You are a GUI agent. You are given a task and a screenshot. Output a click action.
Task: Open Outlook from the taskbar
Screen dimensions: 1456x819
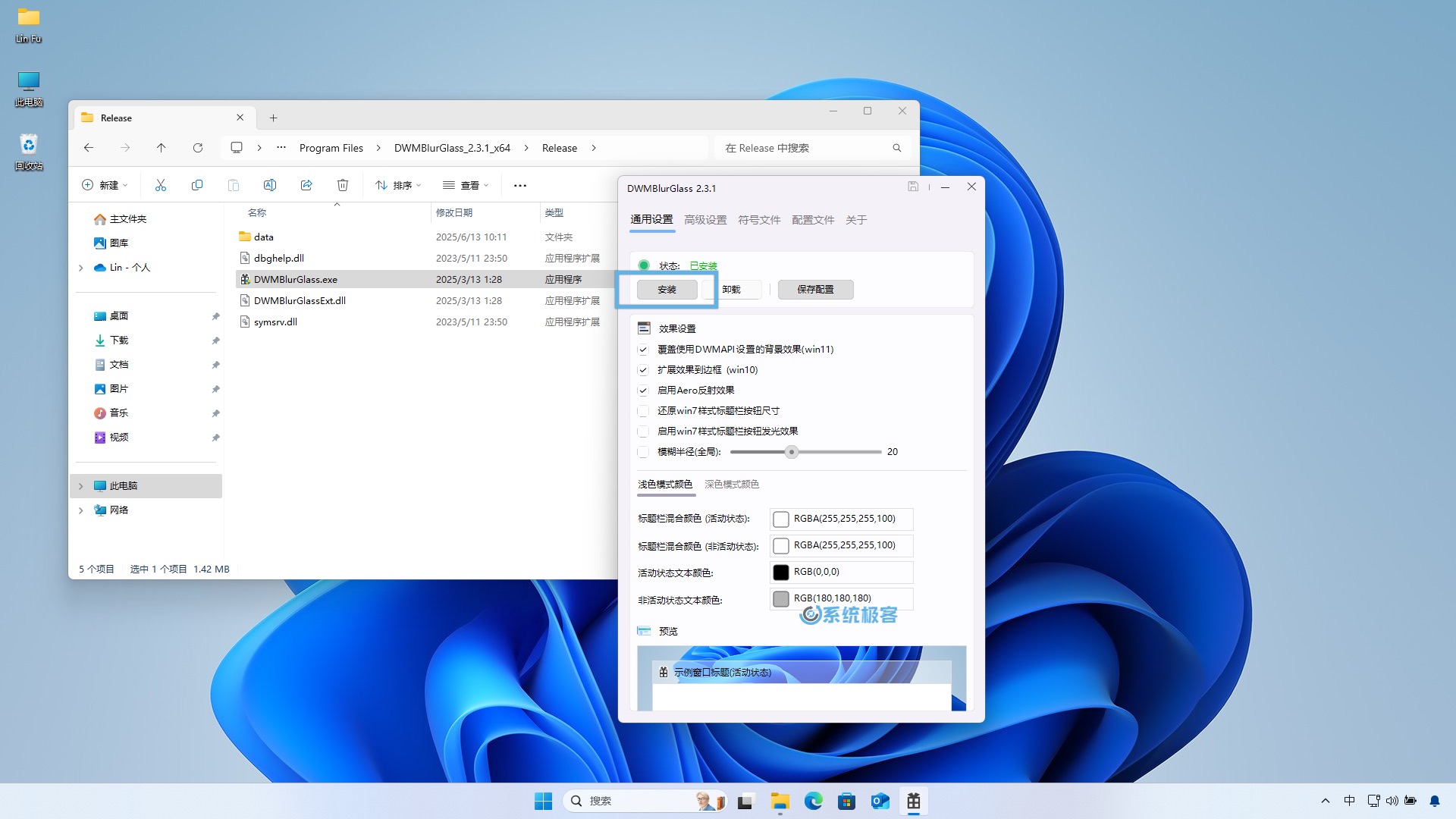[x=880, y=801]
